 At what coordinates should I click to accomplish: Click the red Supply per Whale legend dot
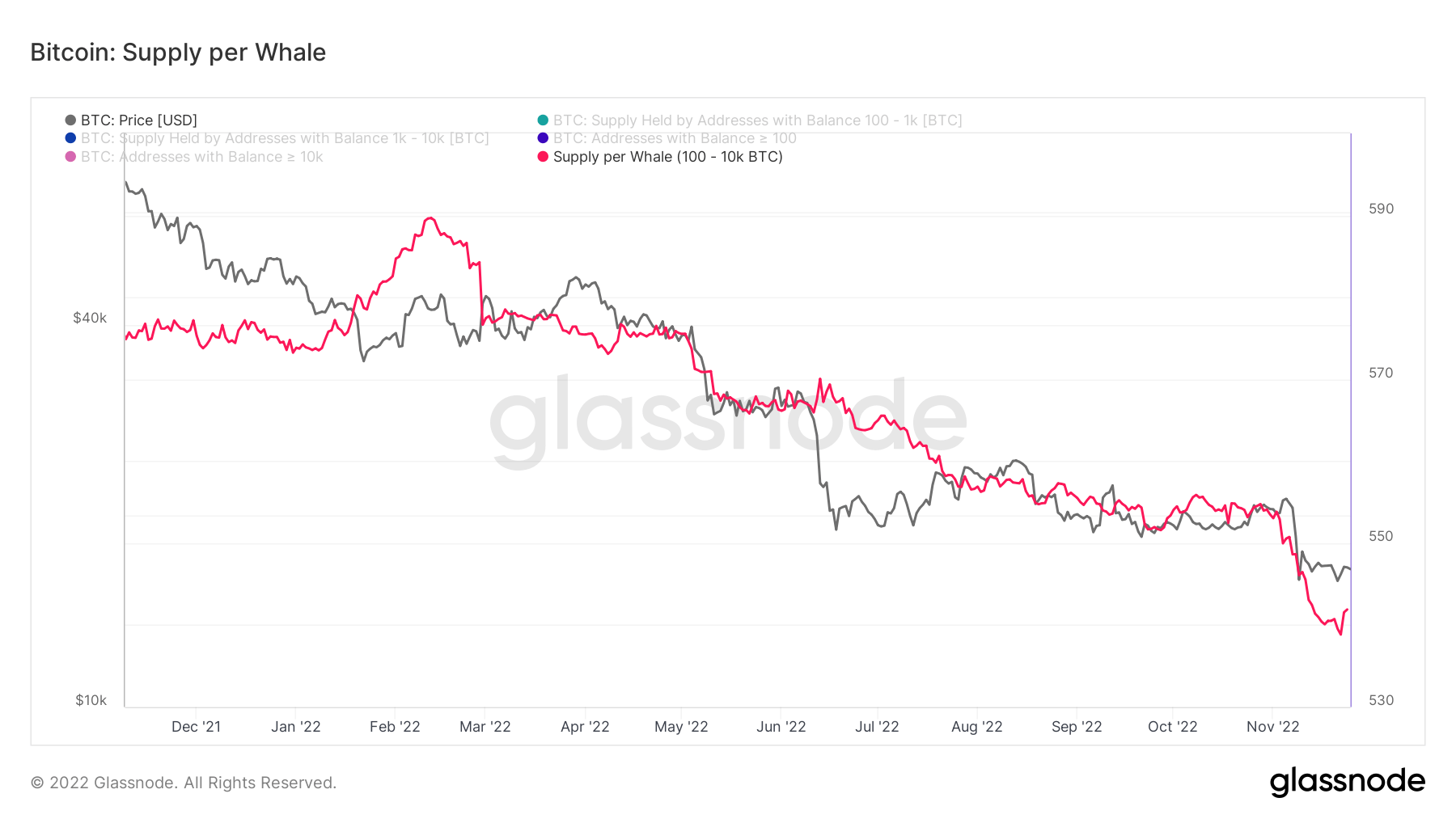[x=543, y=157]
